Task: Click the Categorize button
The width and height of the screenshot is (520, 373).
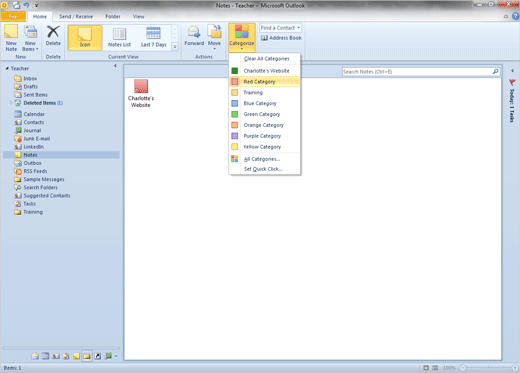Action: [242, 37]
